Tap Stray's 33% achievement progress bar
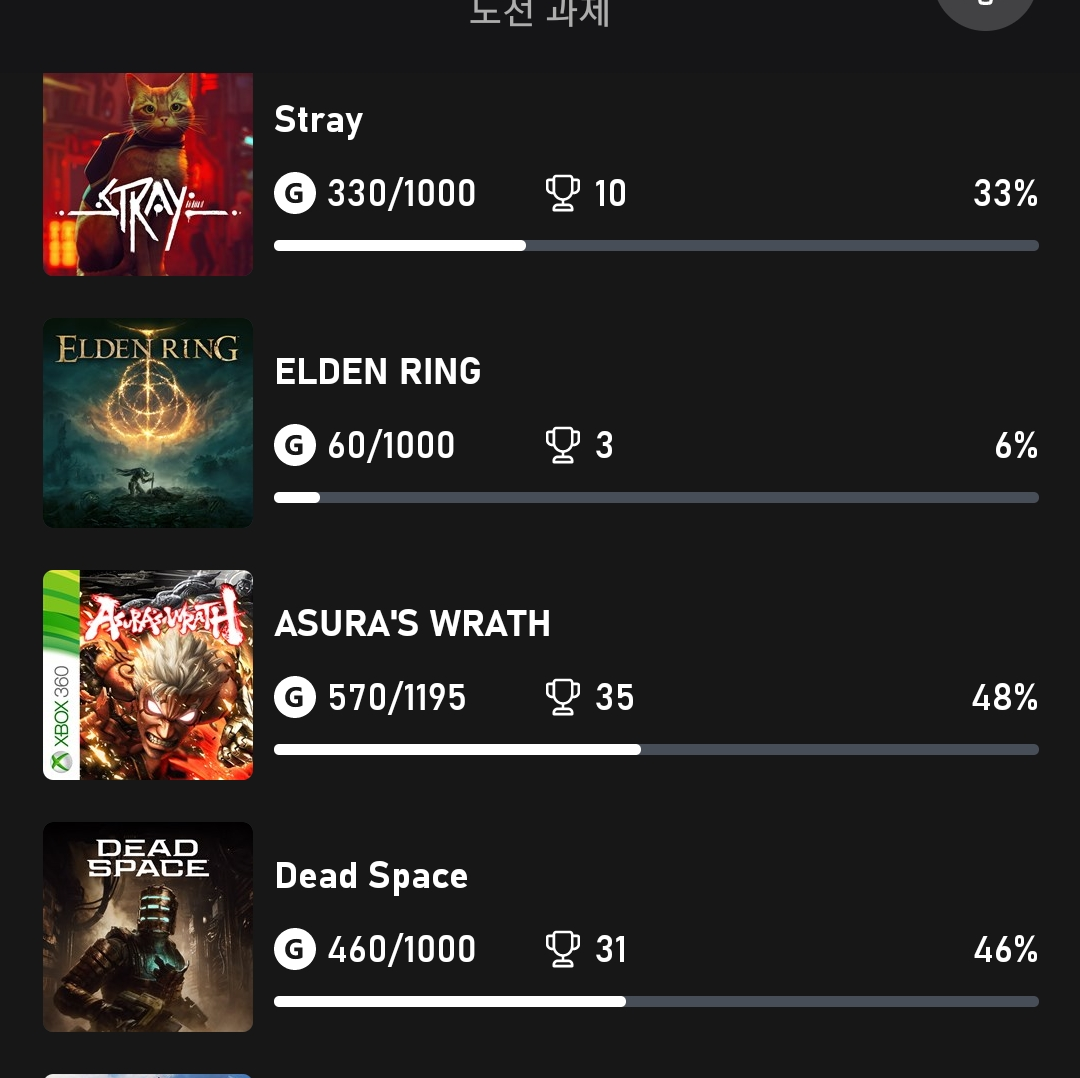This screenshot has width=1080, height=1078. (x=656, y=246)
